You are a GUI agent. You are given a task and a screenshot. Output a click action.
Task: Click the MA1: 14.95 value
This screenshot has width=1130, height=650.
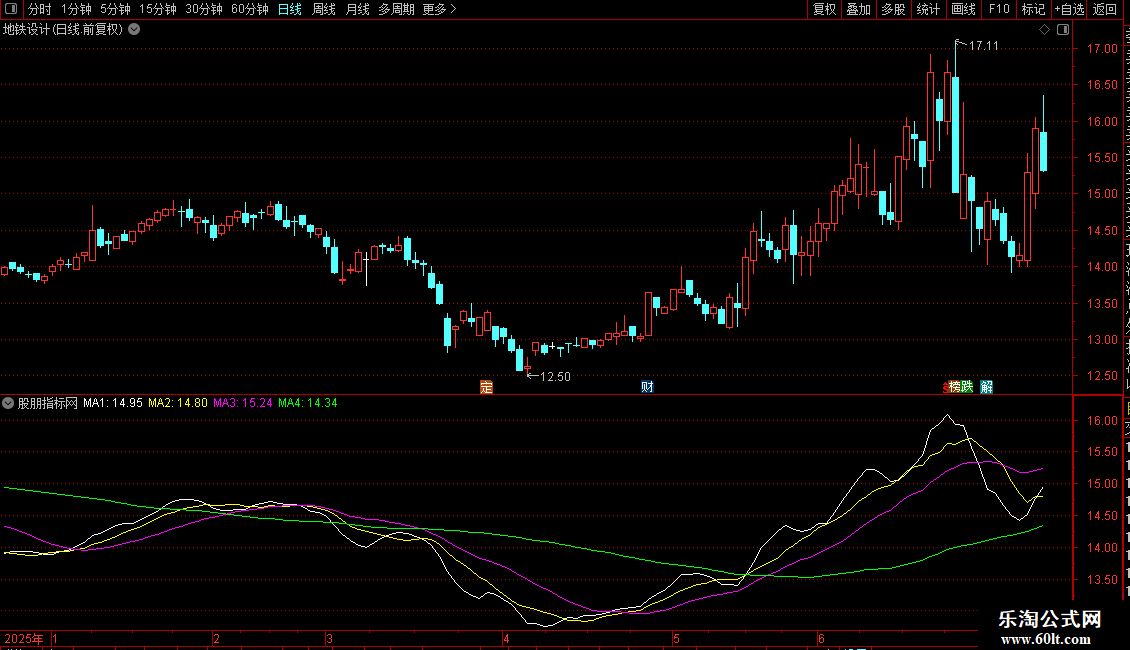pyautogui.click(x=112, y=403)
